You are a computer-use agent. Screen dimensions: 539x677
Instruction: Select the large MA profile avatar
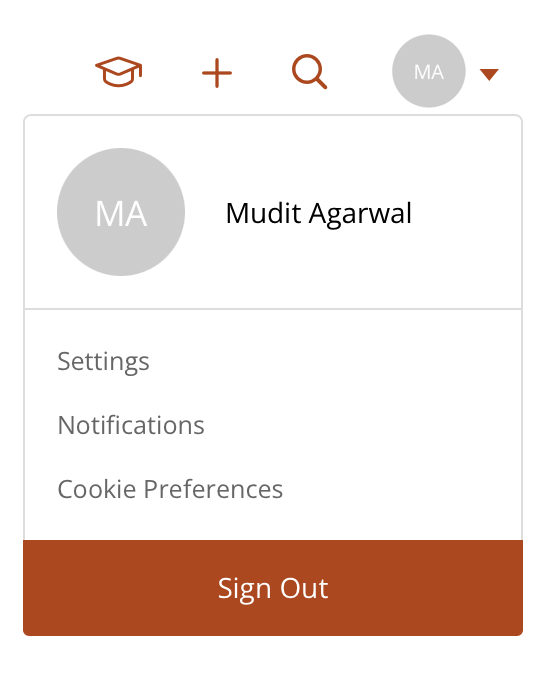(121, 212)
